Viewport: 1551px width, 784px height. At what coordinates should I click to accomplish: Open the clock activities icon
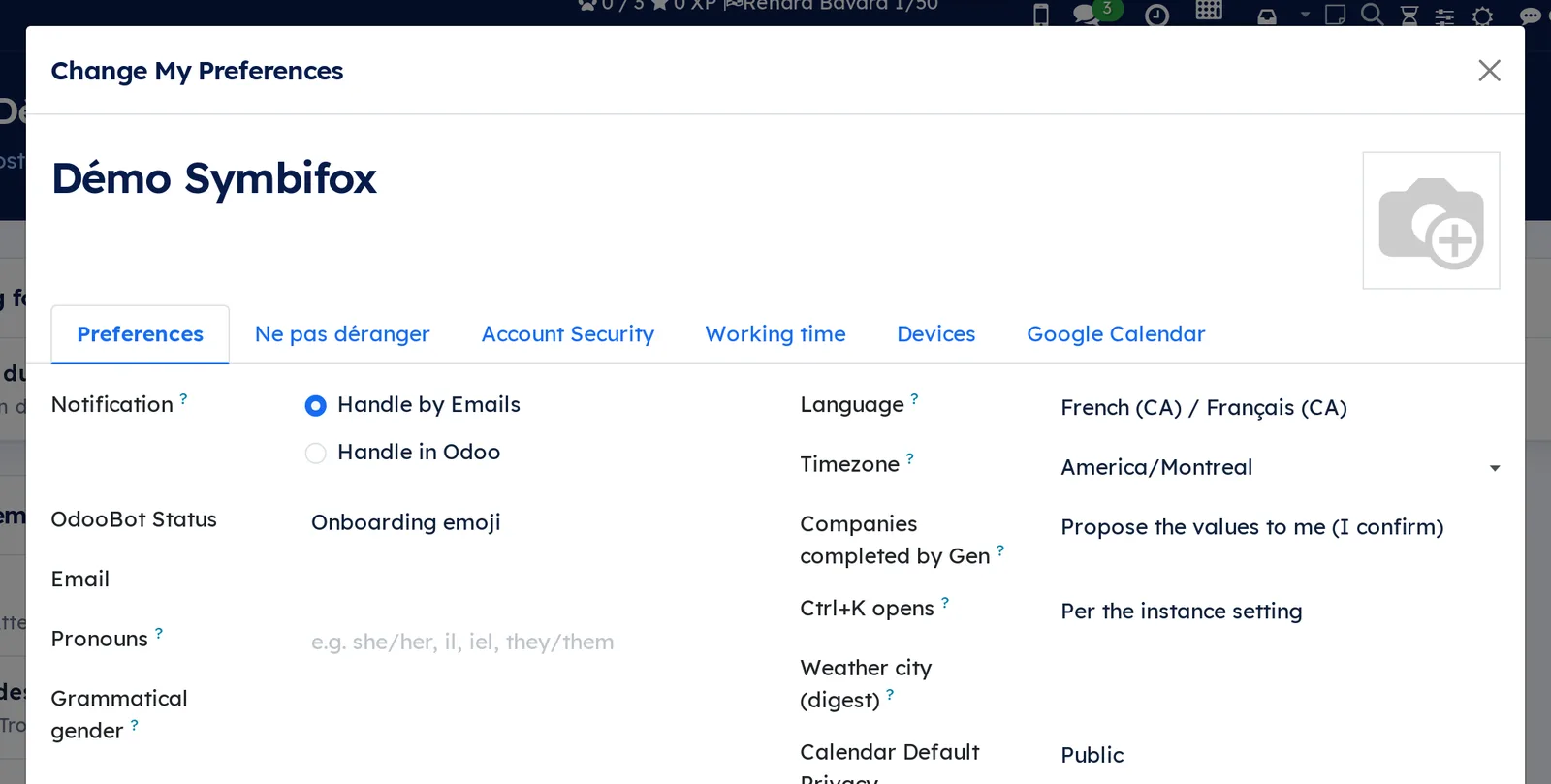[x=1156, y=16]
